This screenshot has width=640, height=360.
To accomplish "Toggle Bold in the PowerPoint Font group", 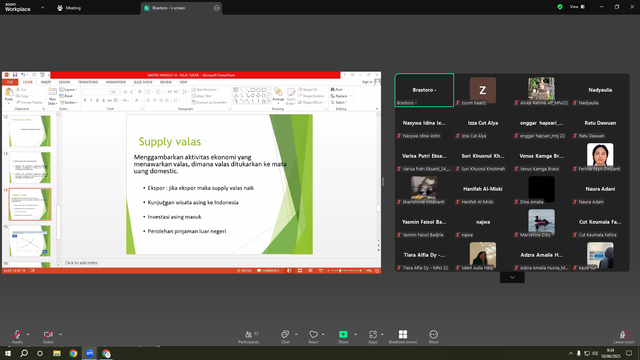I will 85,100.
